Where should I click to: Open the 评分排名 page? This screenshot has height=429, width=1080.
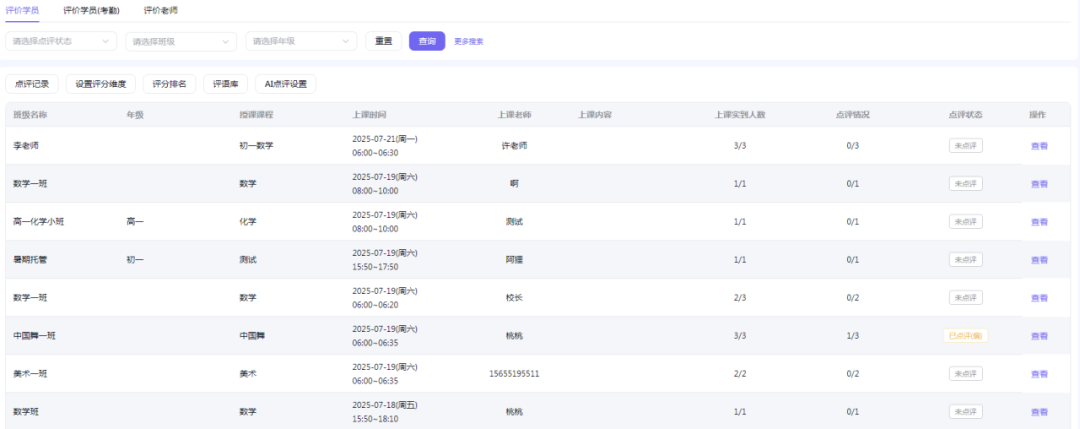pos(169,84)
